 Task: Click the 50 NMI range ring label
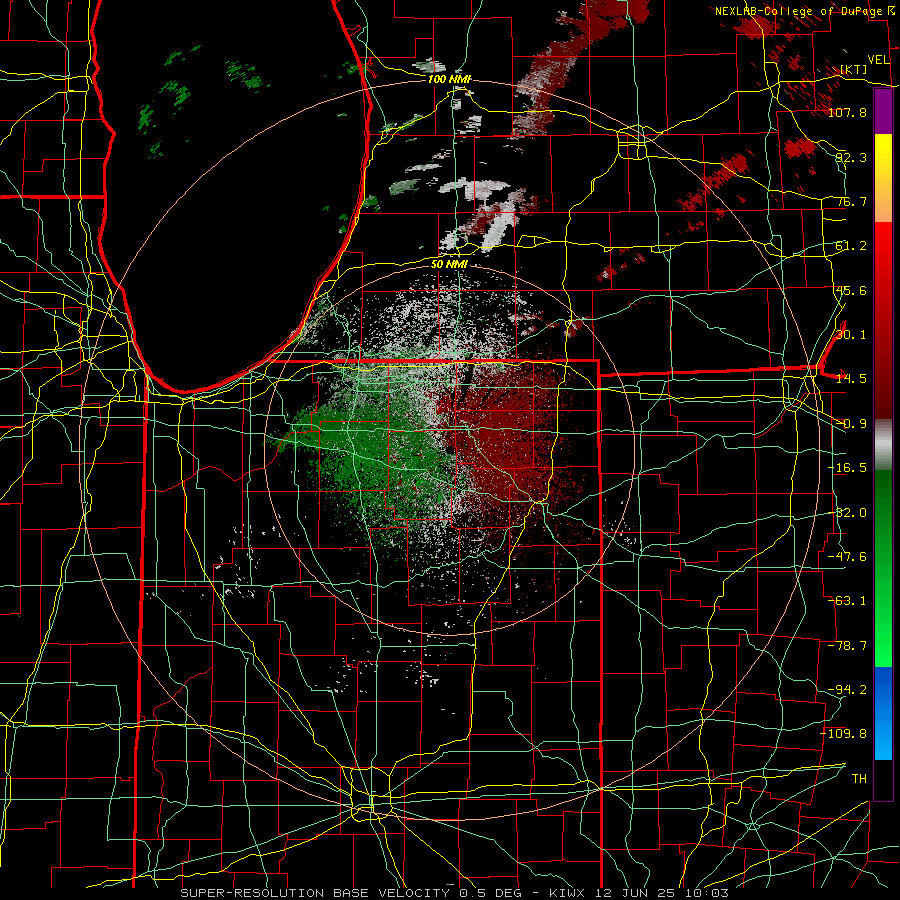449,264
